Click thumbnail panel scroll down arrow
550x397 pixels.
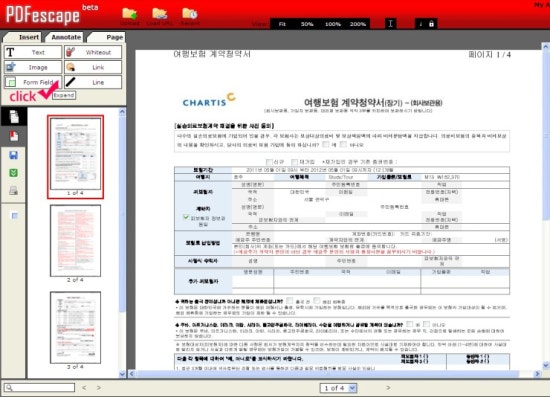tap(122, 374)
